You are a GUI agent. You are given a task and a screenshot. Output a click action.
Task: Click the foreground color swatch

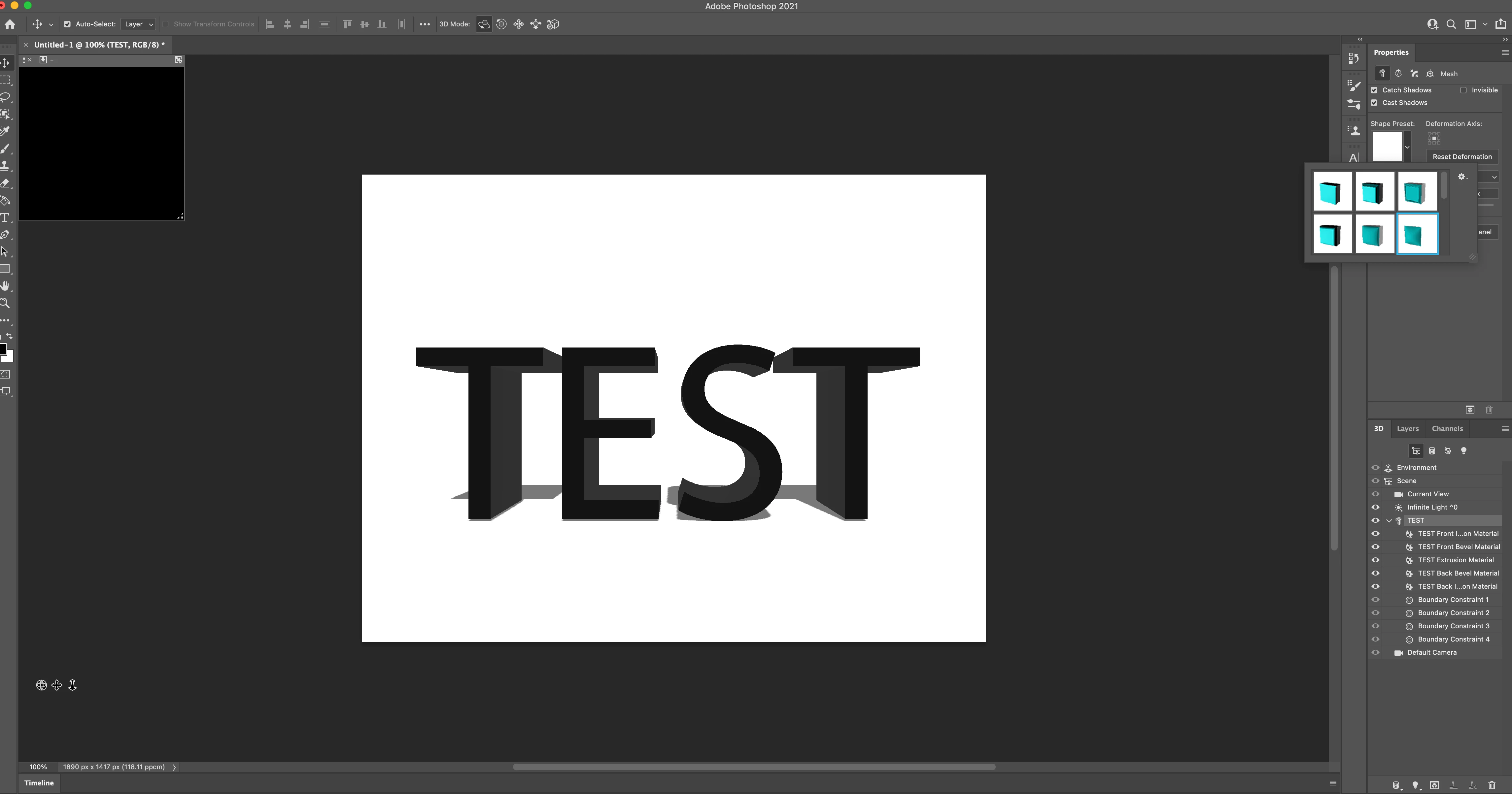point(2,350)
